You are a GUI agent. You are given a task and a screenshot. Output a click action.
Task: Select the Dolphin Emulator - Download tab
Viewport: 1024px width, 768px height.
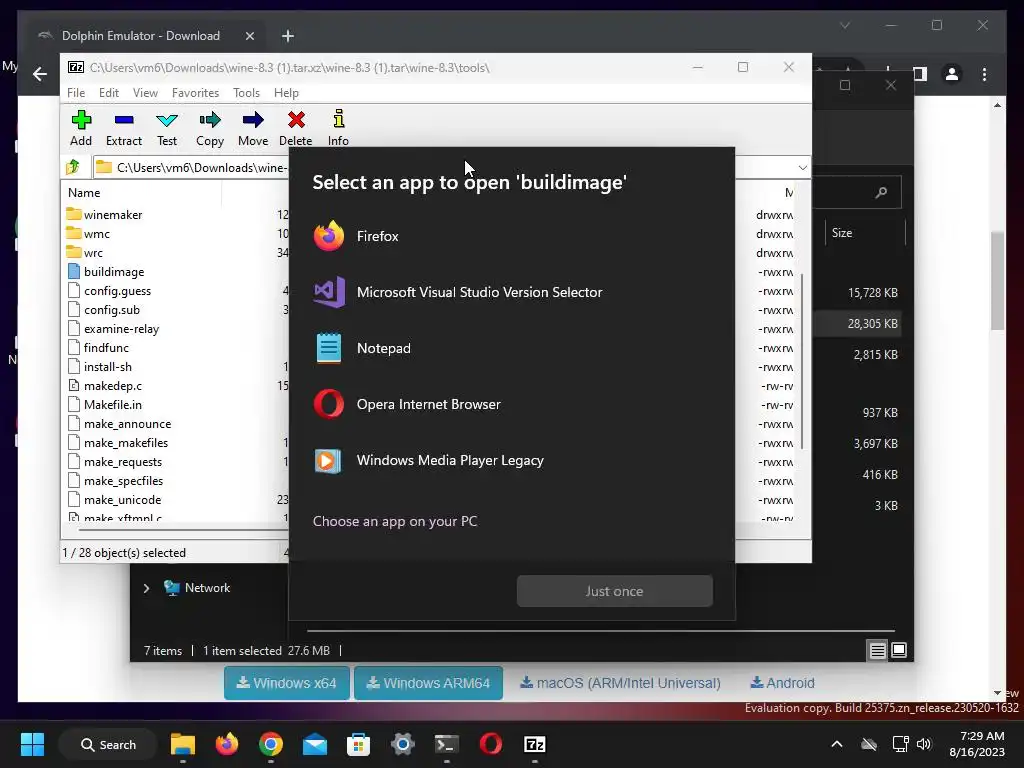coord(140,36)
